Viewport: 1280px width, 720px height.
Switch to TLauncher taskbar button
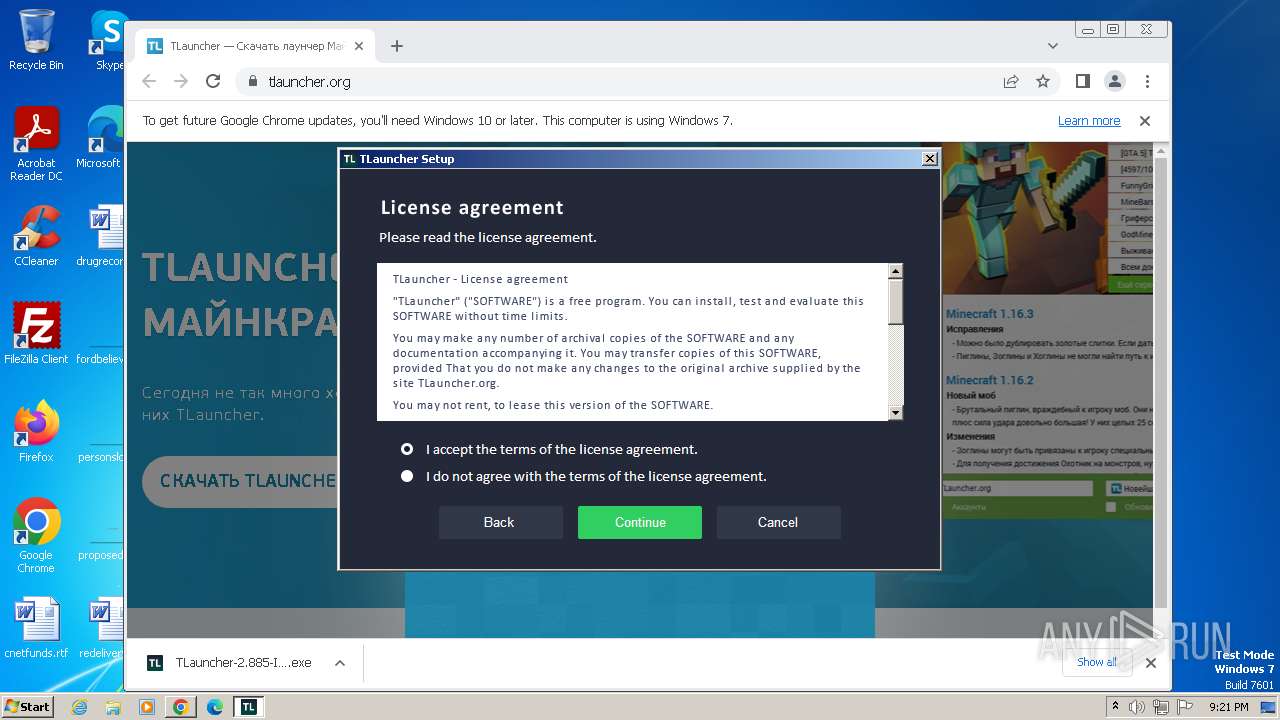(x=249, y=707)
